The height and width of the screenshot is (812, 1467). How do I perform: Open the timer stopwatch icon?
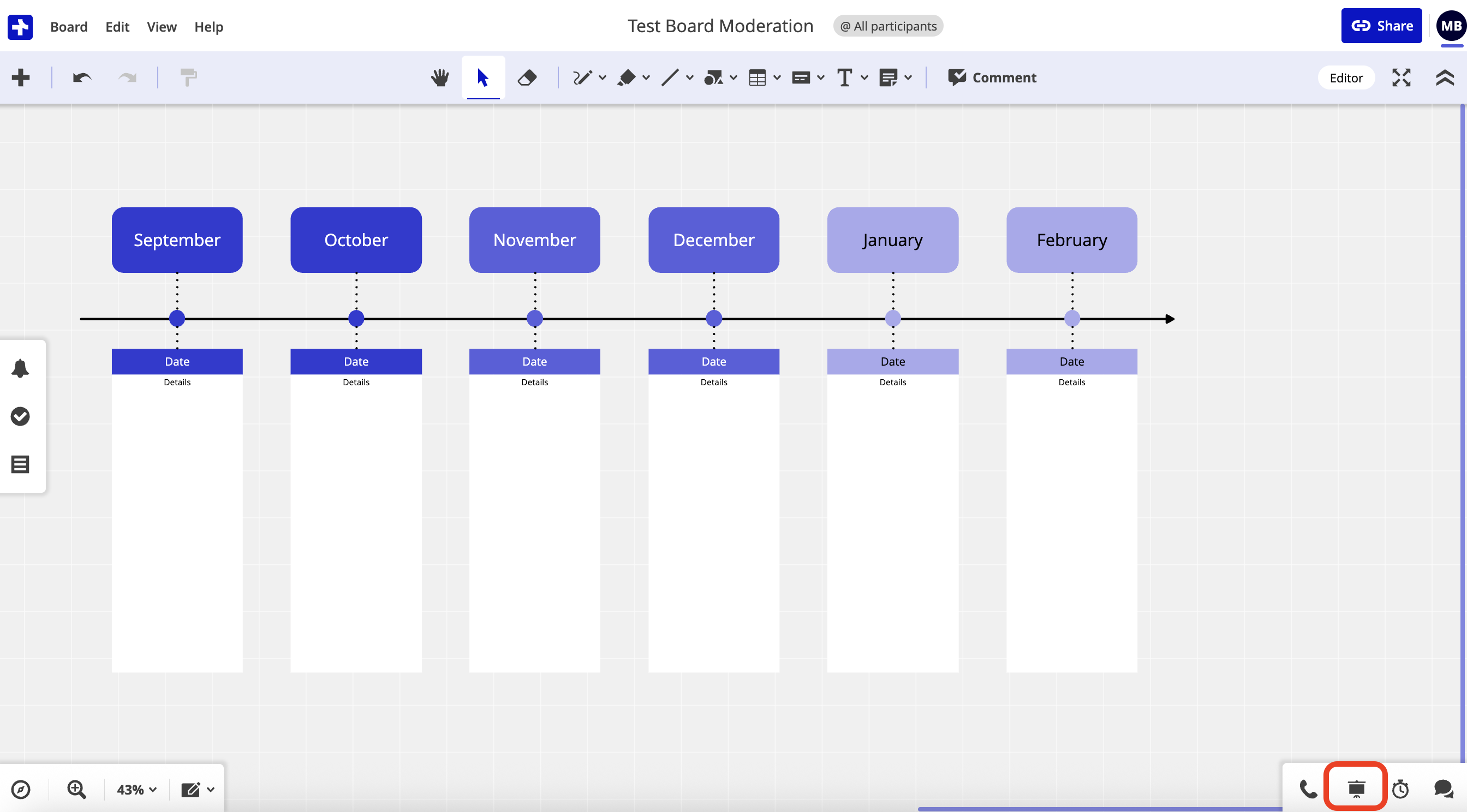(x=1400, y=789)
